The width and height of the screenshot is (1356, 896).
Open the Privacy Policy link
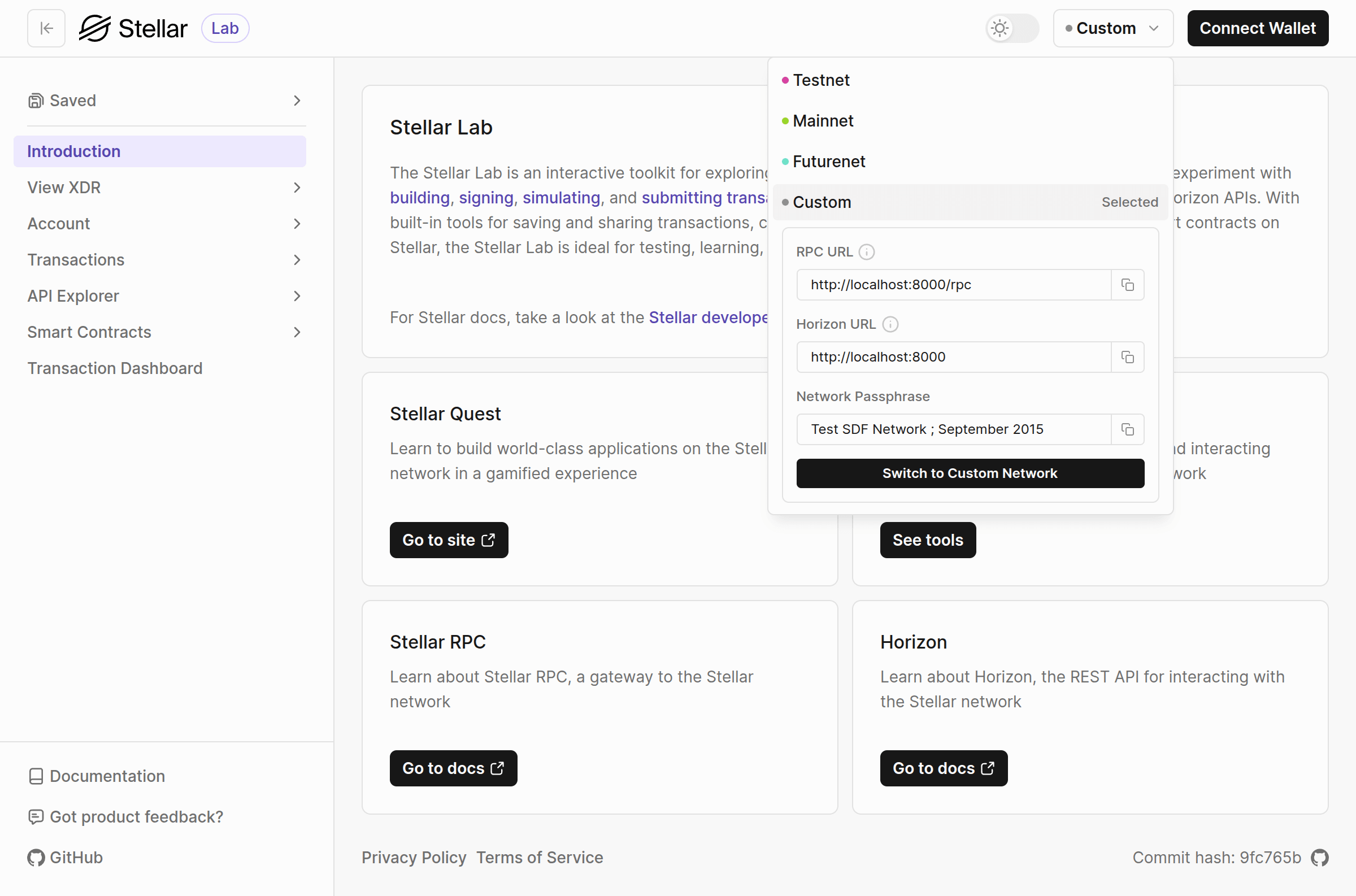[414, 857]
